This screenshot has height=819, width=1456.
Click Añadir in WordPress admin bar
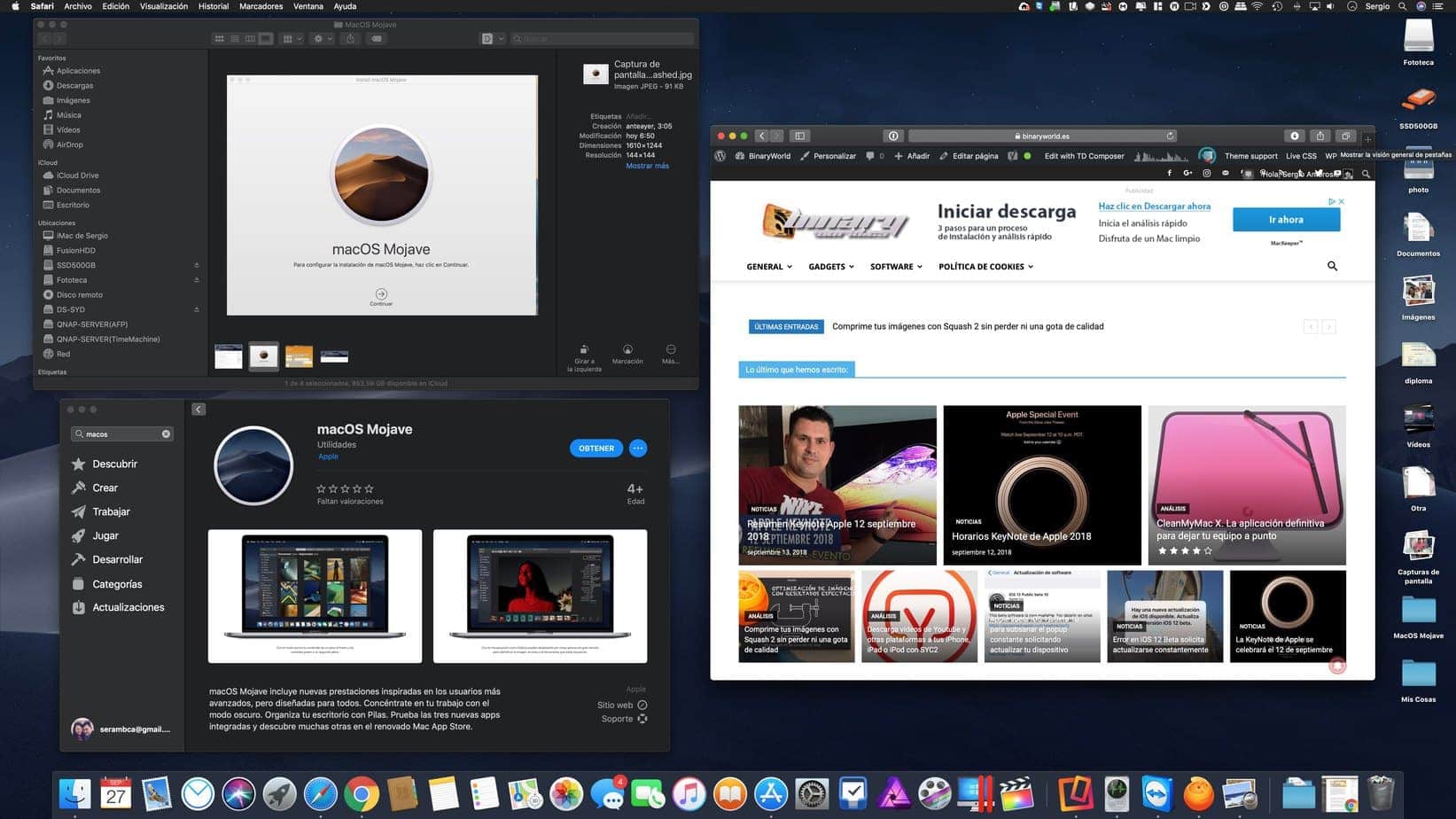(x=912, y=156)
